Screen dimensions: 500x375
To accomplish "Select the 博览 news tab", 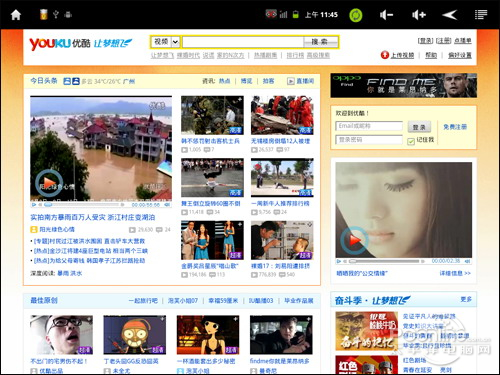I will (246, 81).
